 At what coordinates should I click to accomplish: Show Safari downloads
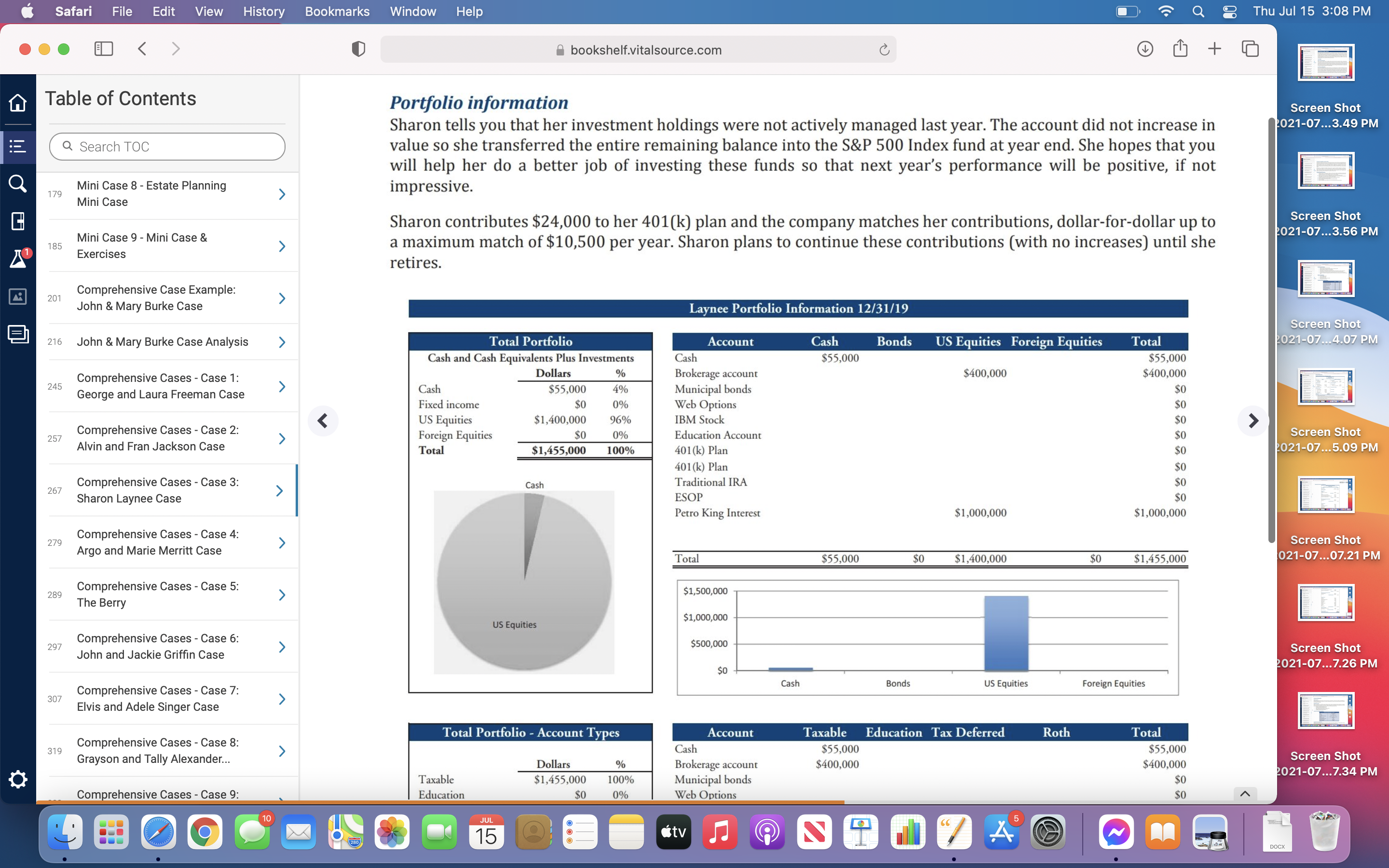coord(1144,49)
